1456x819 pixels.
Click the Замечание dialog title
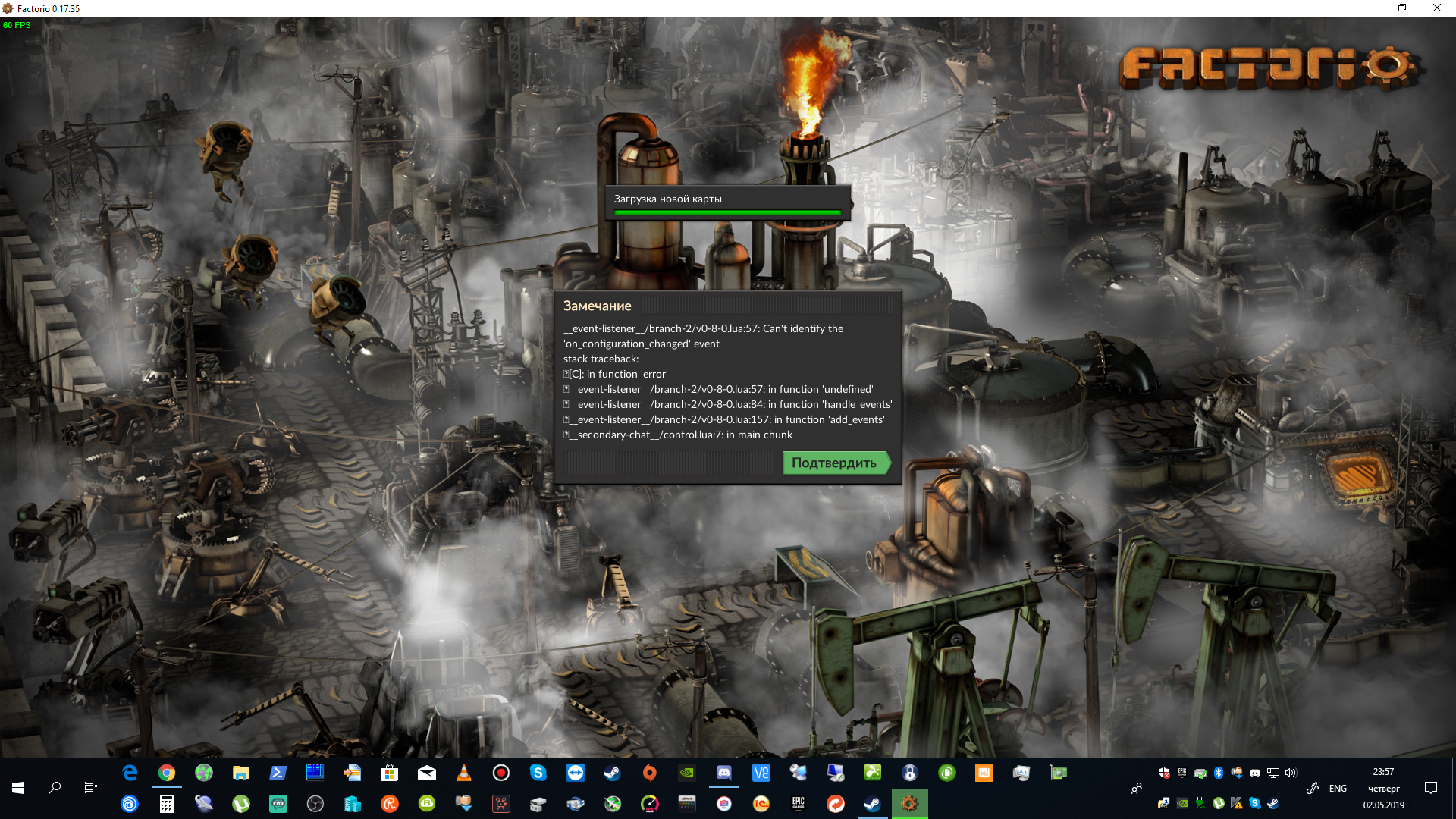(x=597, y=306)
